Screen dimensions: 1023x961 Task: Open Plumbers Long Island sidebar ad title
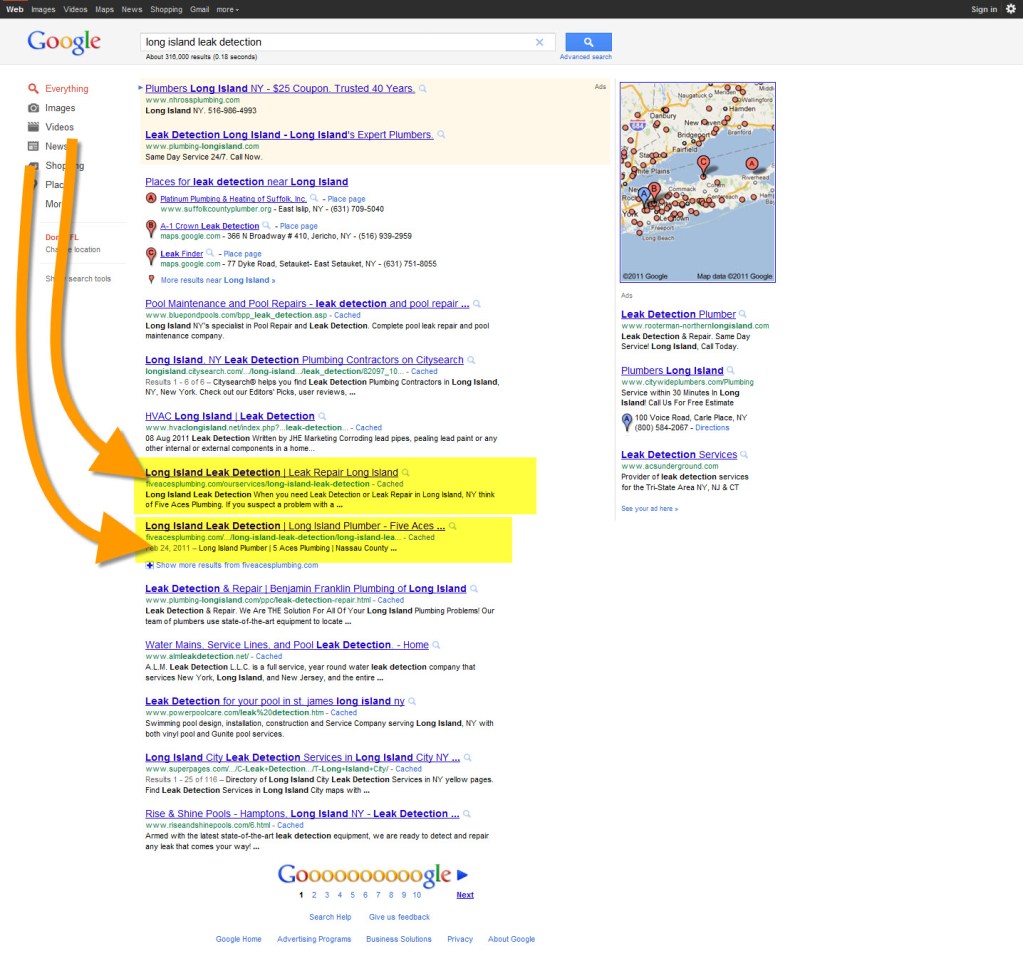[672, 371]
